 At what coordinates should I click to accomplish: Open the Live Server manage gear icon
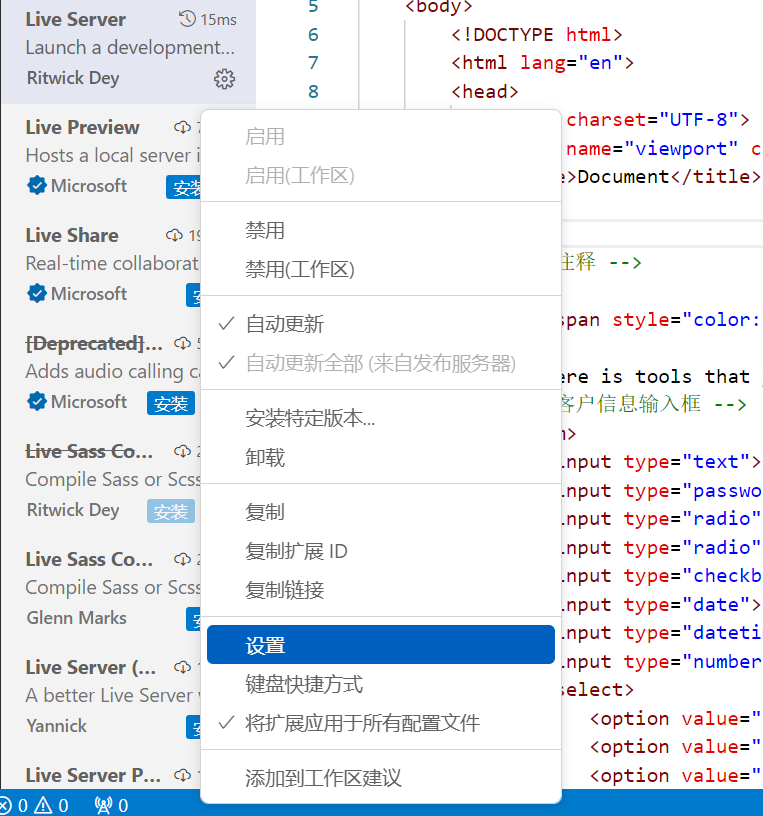coord(224,79)
